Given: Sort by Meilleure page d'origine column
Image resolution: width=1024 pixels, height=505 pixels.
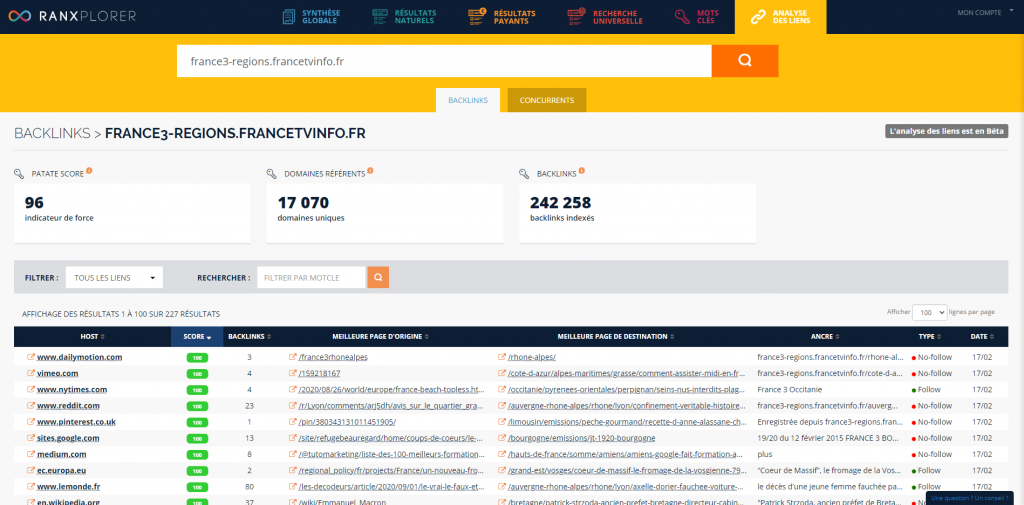Looking at the screenshot, I should pos(381,336).
